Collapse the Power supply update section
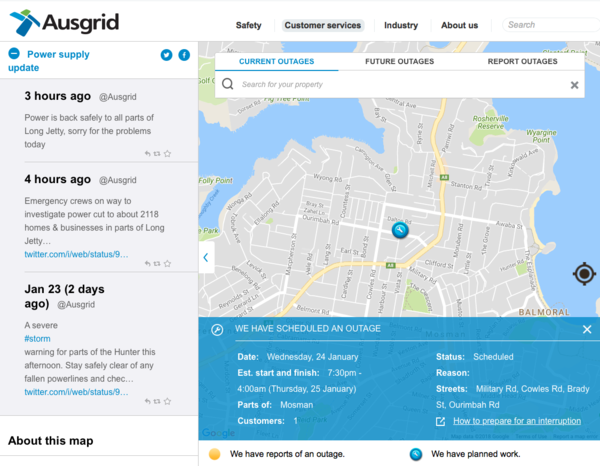The width and height of the screenshot is (600, 466). point(14,54)
